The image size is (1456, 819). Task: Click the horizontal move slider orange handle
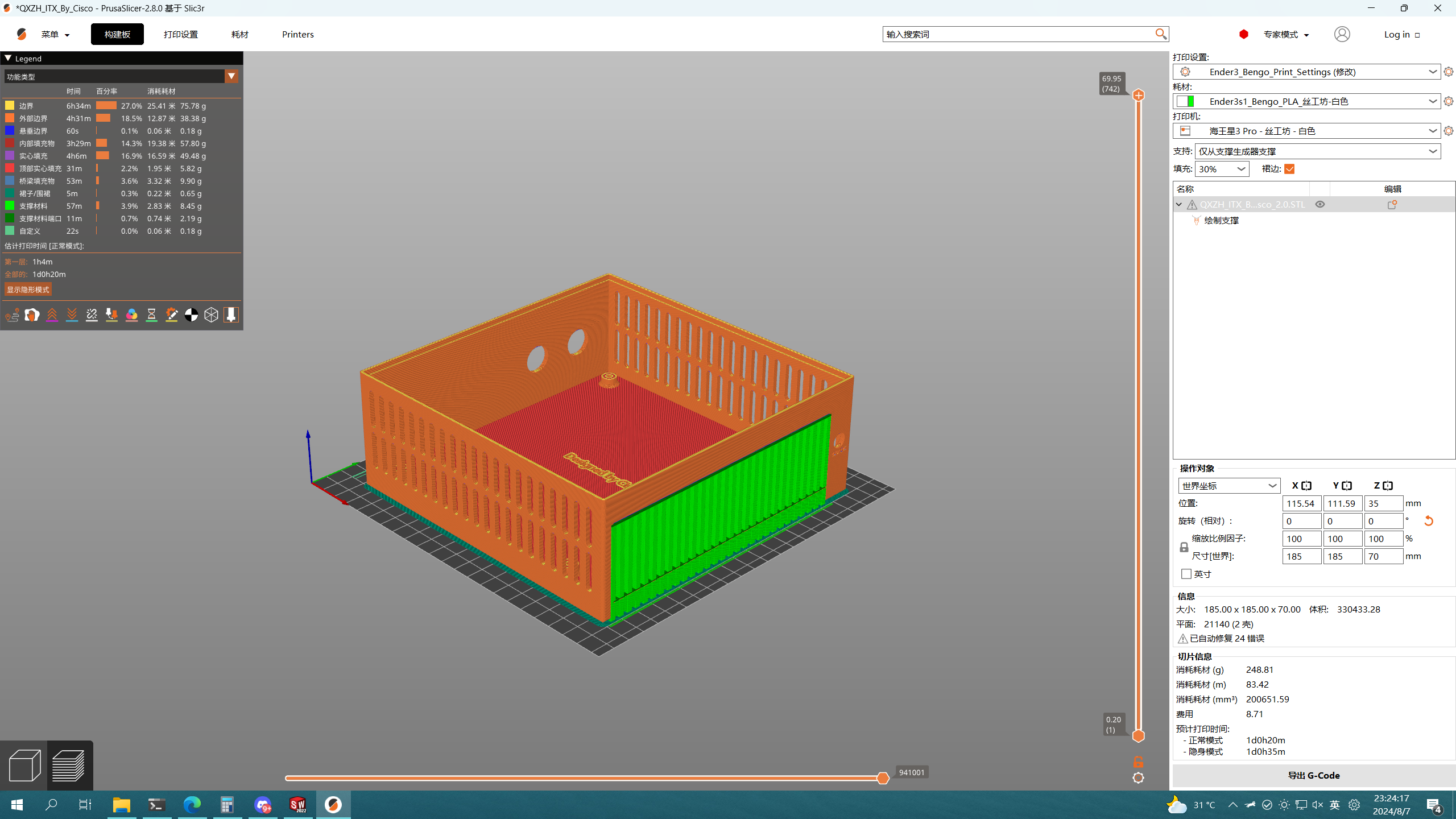point(882,778)
